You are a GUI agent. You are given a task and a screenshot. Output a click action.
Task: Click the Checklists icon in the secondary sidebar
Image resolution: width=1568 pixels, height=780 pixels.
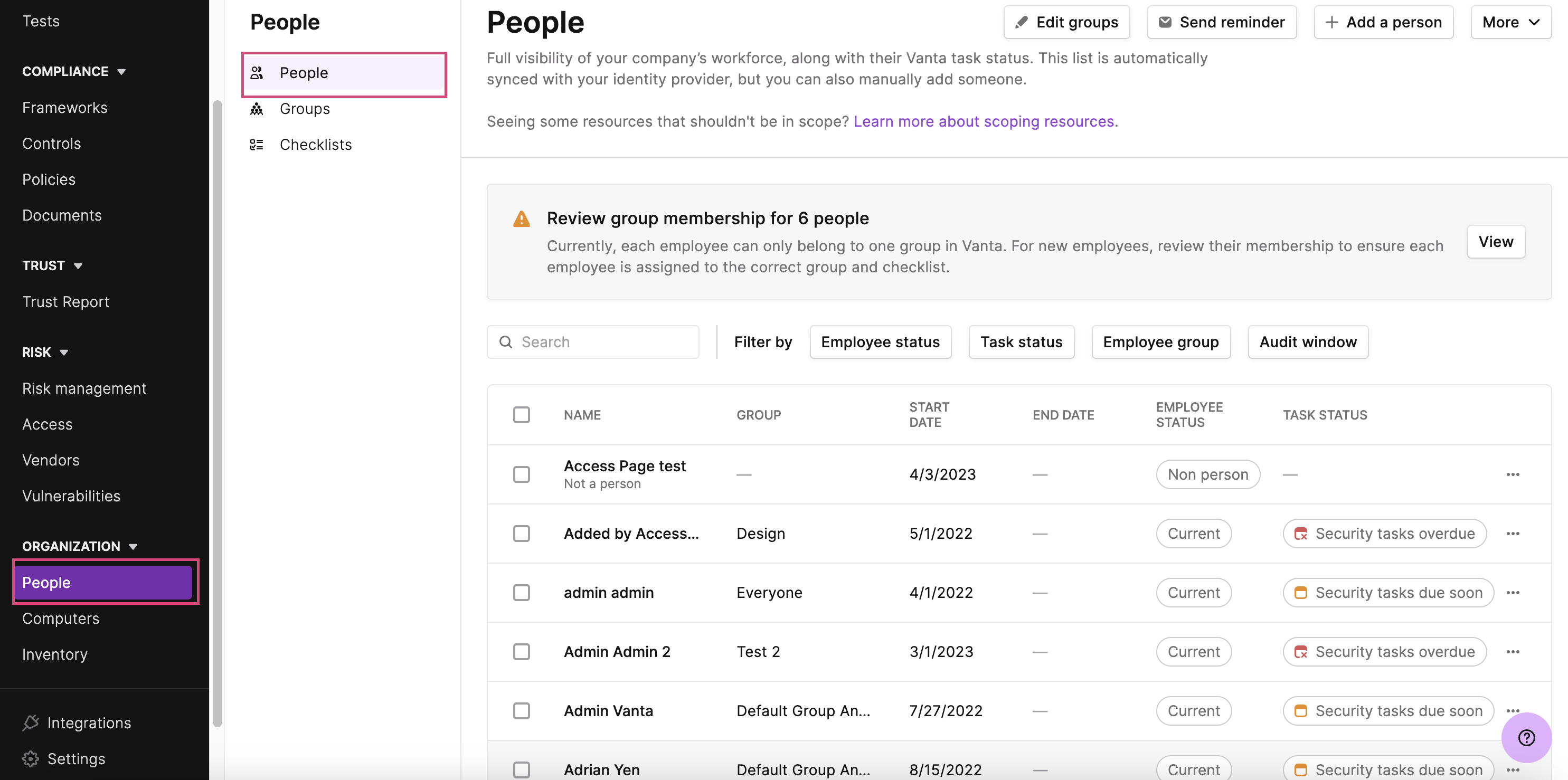pos(257,145)
